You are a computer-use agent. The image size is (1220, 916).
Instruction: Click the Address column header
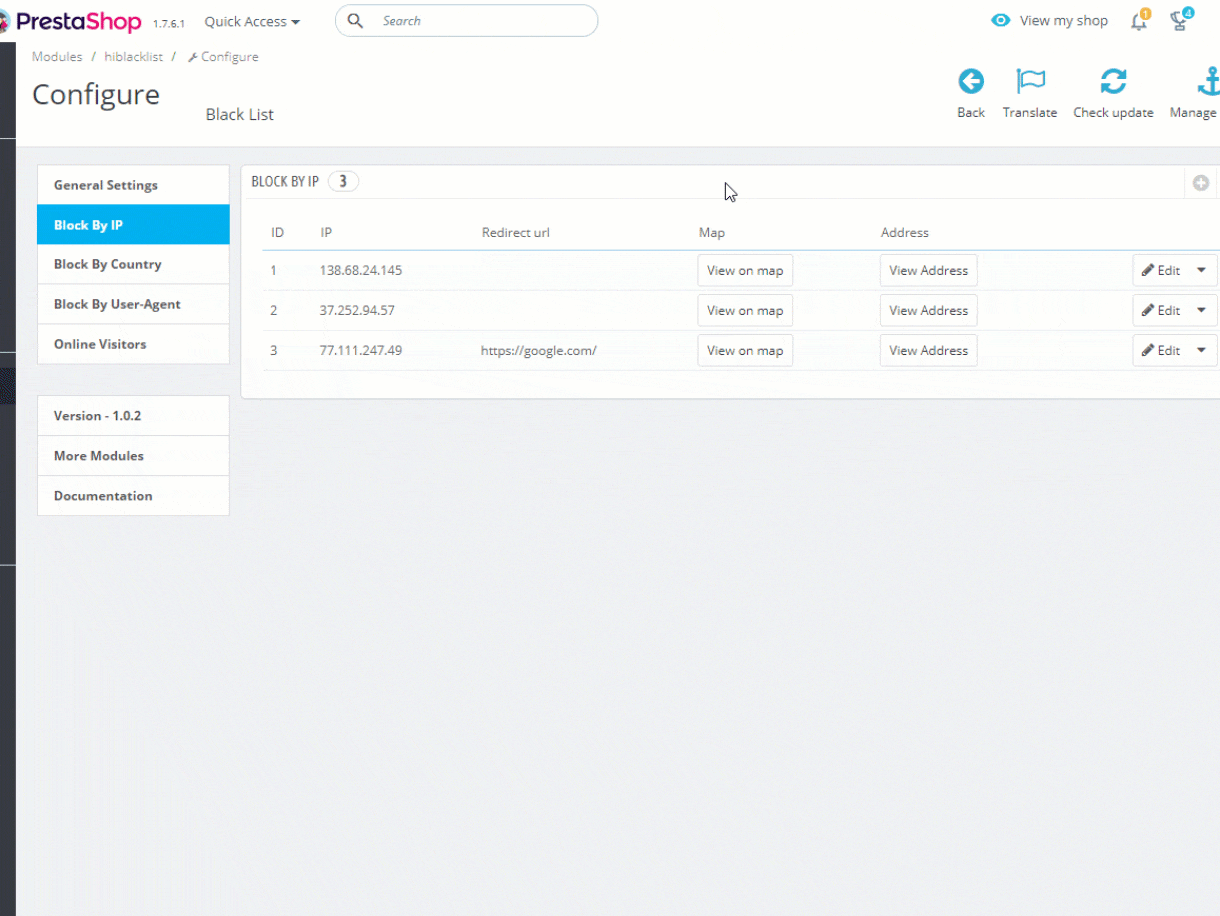pyautogui.click(x=905, y=233)
